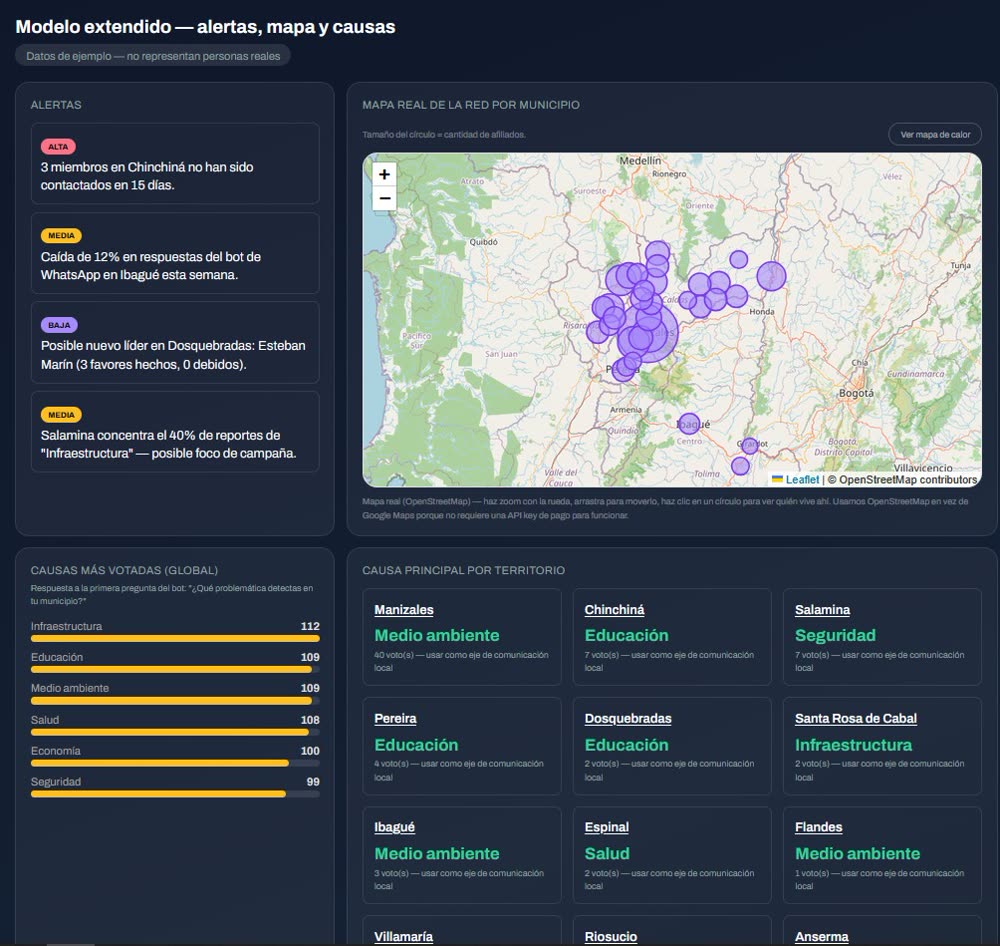Image resolution: width=1000 pixels, height=946 pixels.
Task: Select the BAJA alert about Dosquebradas leader
Action: pos(175,343)
